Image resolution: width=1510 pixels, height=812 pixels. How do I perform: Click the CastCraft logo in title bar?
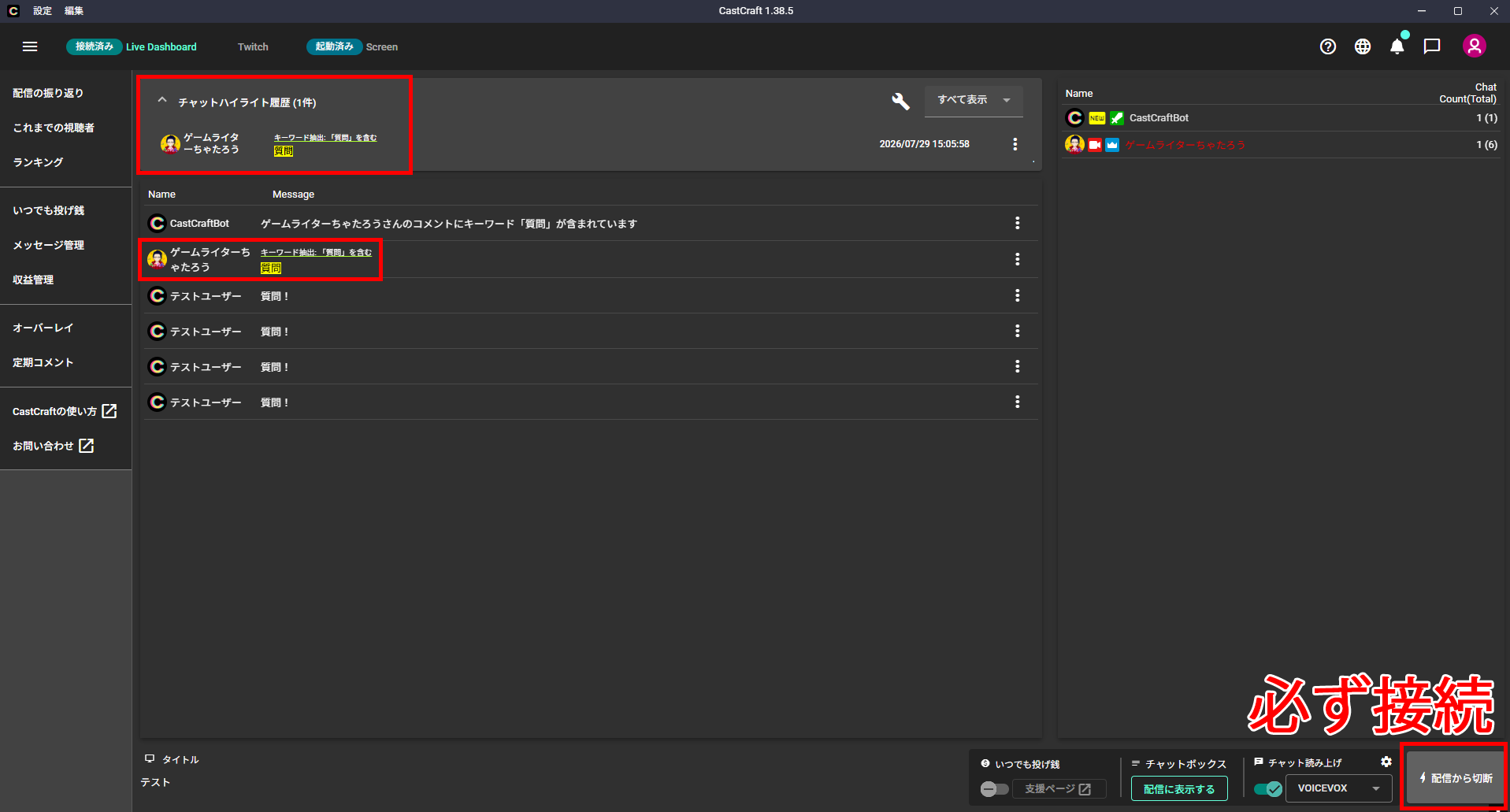coord(13,11)
